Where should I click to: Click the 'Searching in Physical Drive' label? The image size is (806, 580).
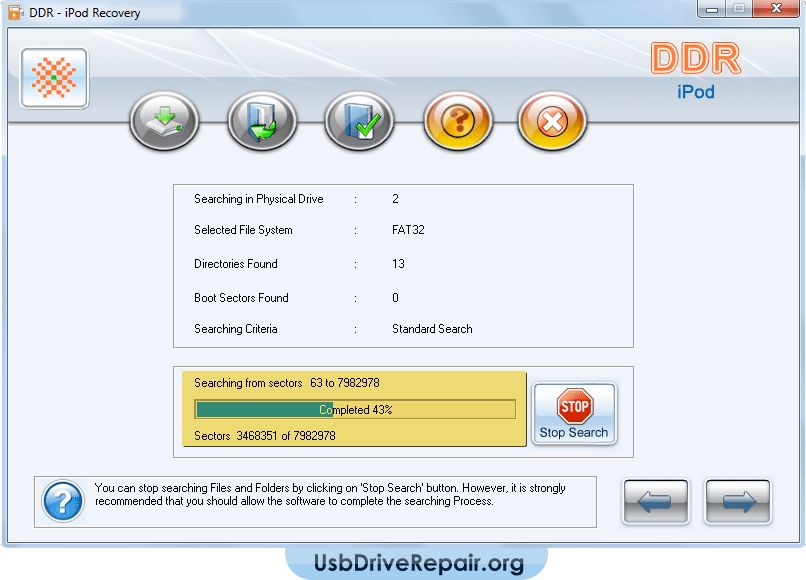[x=259, y=199]
